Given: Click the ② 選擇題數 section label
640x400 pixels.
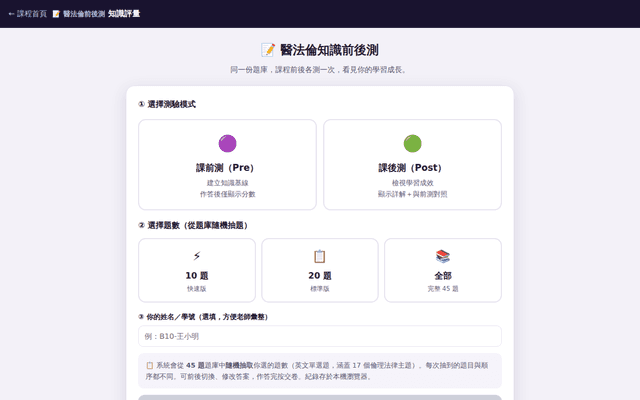Looking at the screenshot, I should pyautogui.click(x=193, y=225).
